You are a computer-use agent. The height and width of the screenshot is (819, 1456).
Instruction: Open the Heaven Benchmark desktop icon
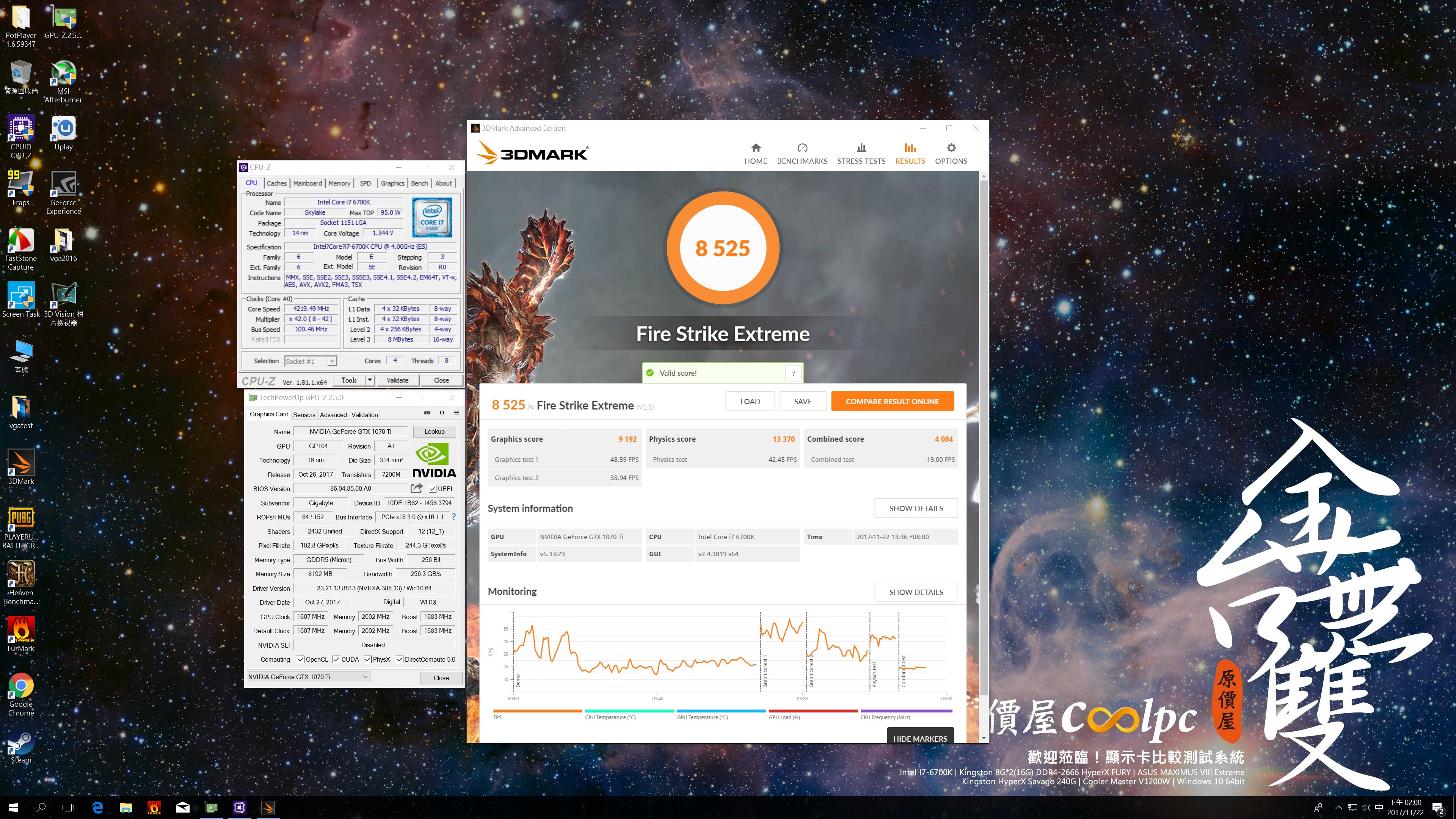[x=21, y=583]
